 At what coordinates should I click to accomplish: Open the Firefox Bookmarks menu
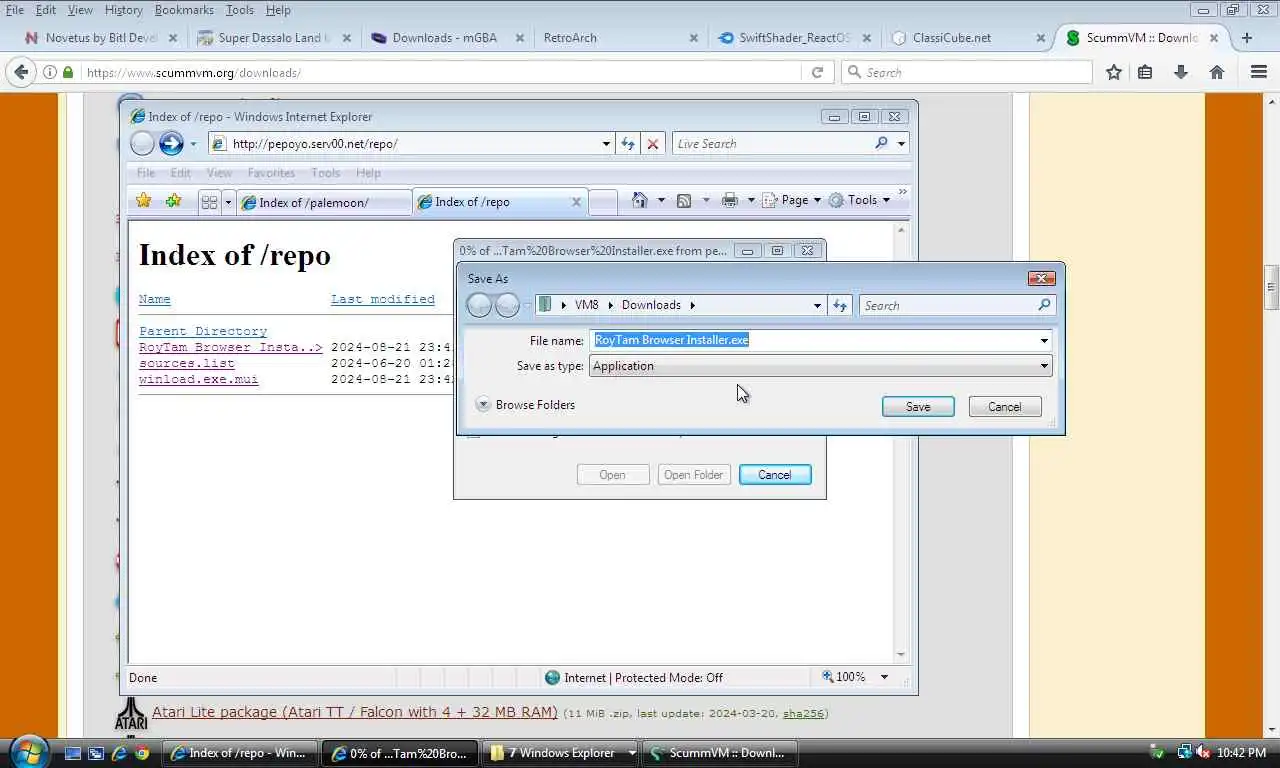(184, 10)
